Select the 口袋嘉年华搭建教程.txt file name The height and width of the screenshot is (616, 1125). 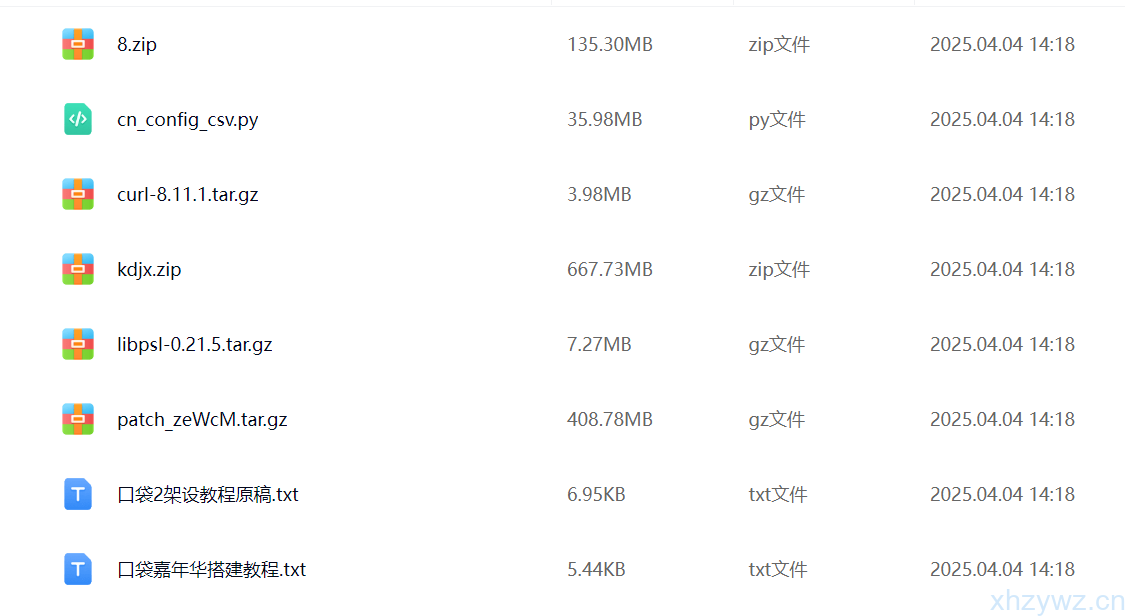(x=212, y=570)
